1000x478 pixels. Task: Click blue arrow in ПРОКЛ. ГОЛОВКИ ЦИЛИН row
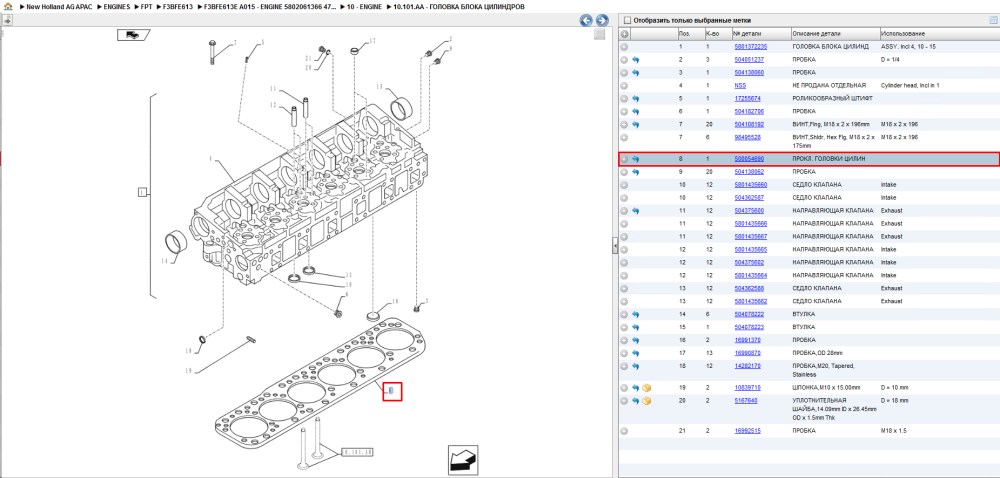coord(636,159)
